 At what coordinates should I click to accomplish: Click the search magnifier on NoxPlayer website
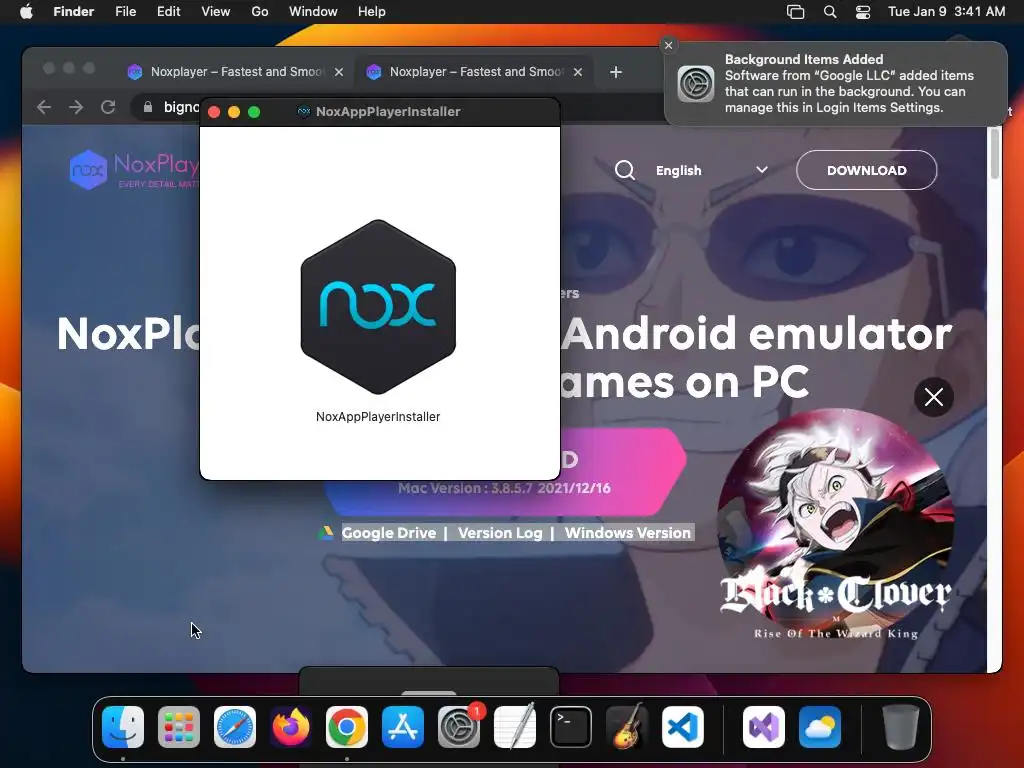point(625,170)
